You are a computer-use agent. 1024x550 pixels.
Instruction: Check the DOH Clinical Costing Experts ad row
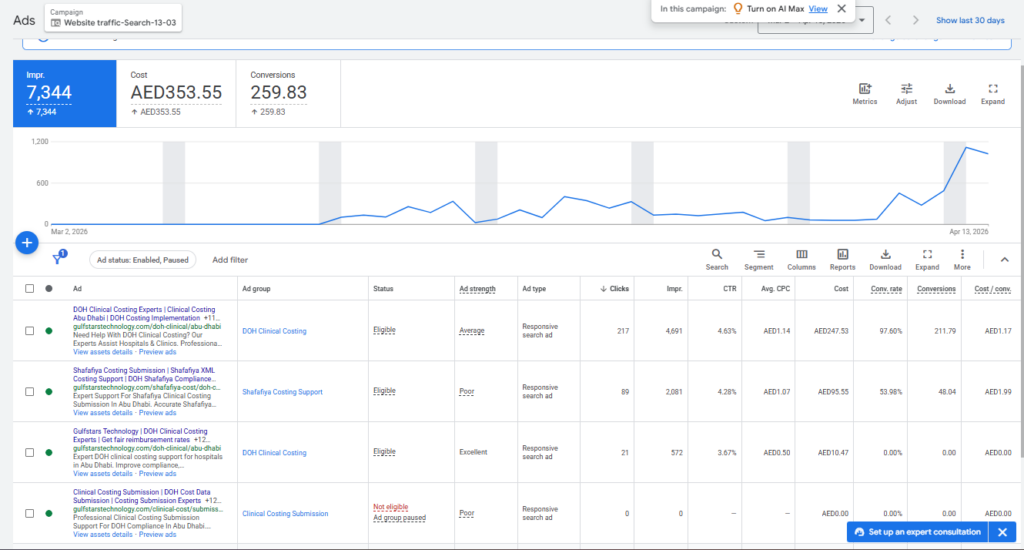pos(29,331)
